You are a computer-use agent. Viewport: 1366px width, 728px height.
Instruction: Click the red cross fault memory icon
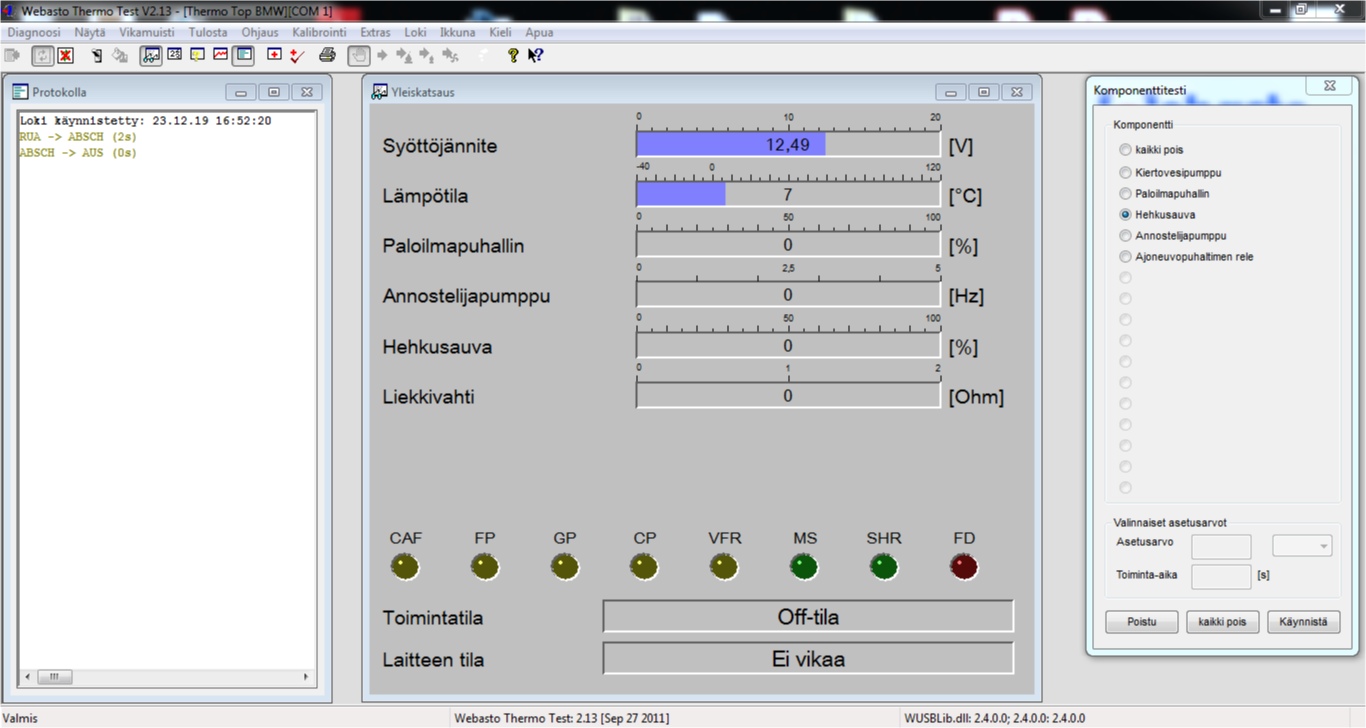pos(274,56)
